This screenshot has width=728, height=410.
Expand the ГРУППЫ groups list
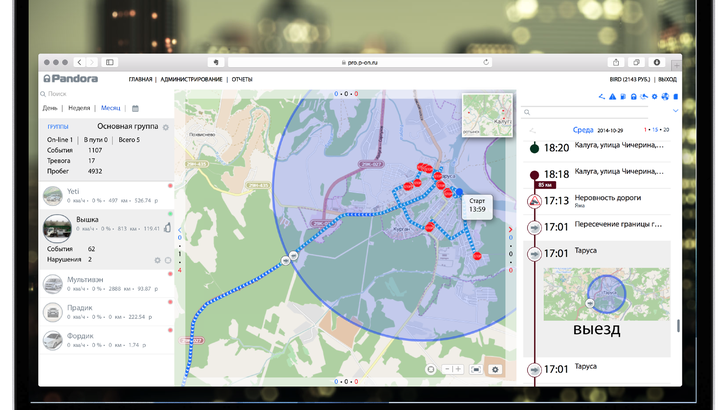point(58,127)
